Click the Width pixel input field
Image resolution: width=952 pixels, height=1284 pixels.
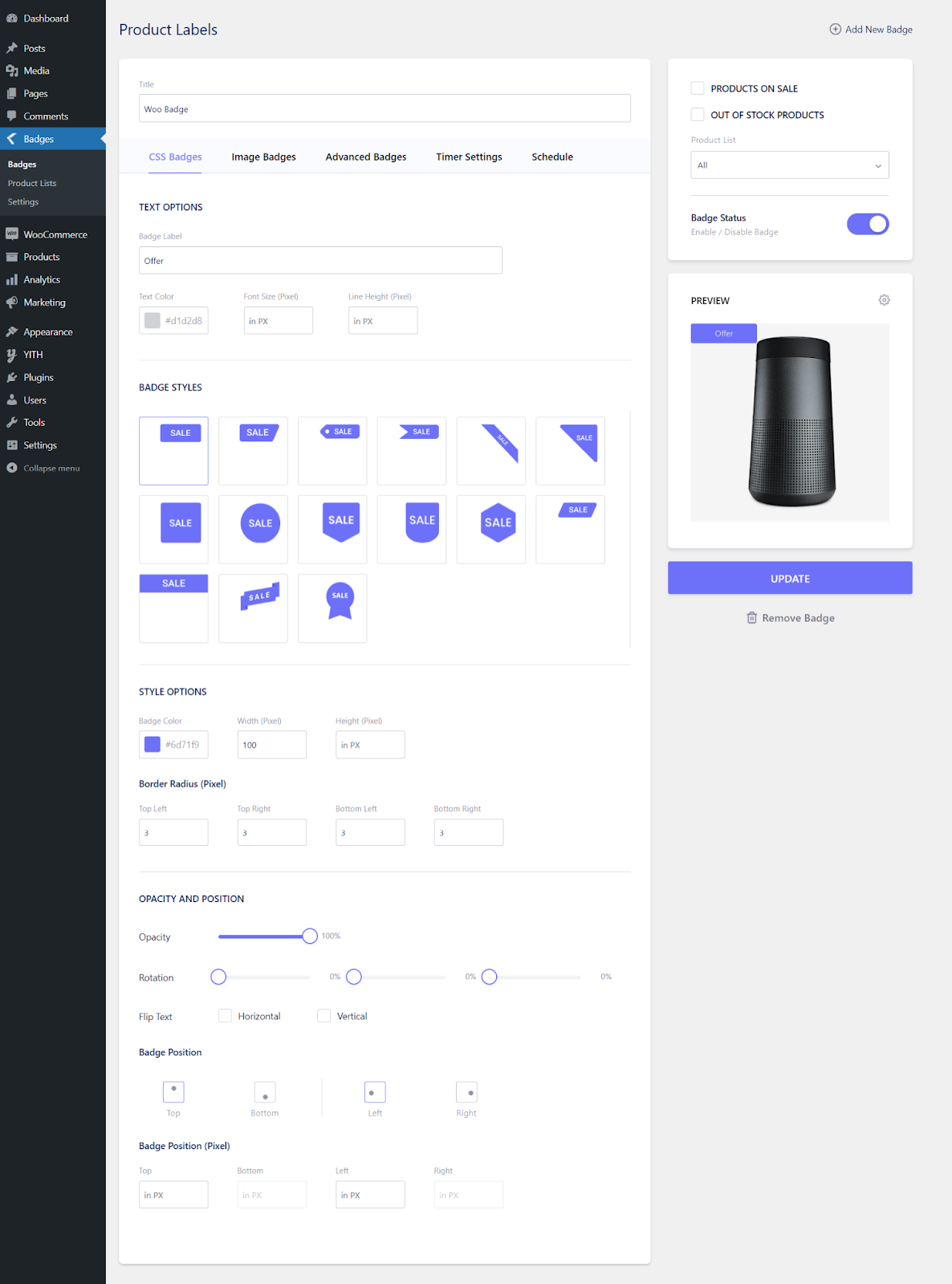pyautogui.click(x=272, y=745)
